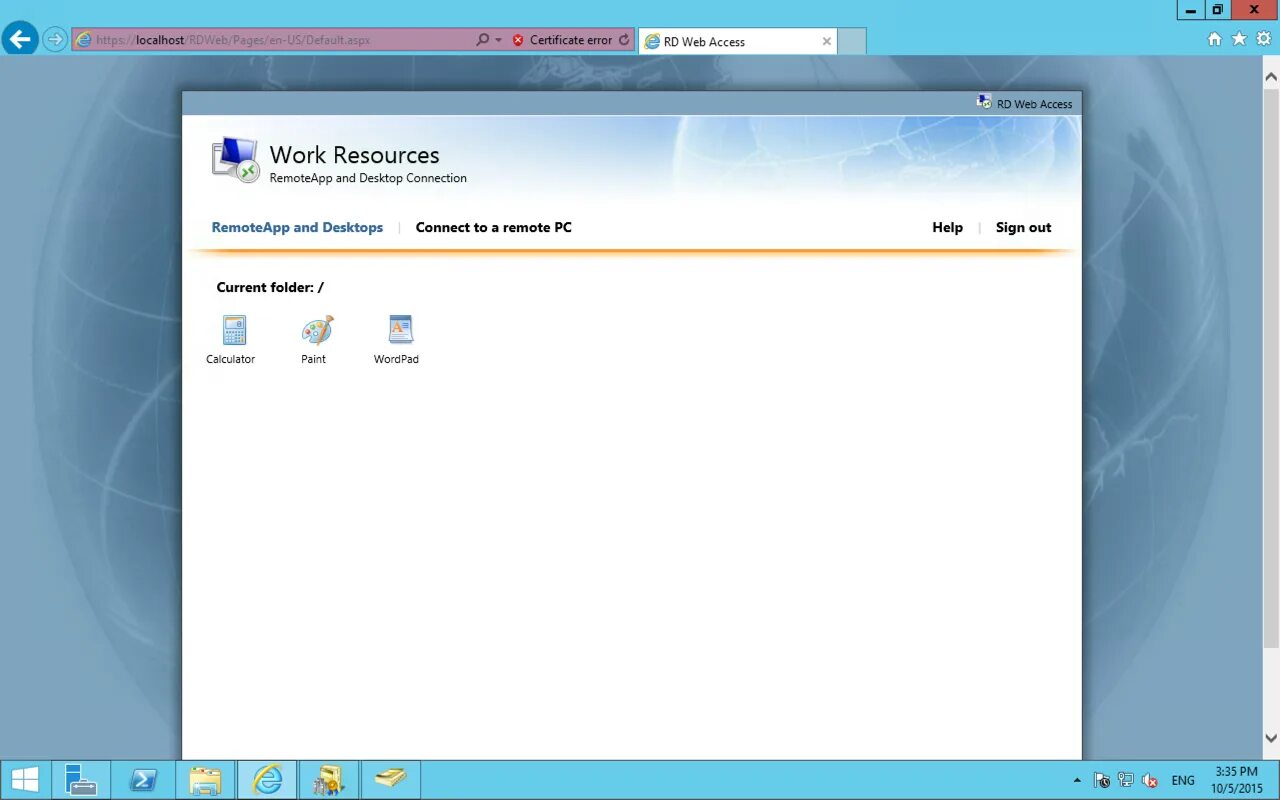Open browser Tools gear icon
Viewport: 1280px width, 800px height.
click(x=1263, y=39)
